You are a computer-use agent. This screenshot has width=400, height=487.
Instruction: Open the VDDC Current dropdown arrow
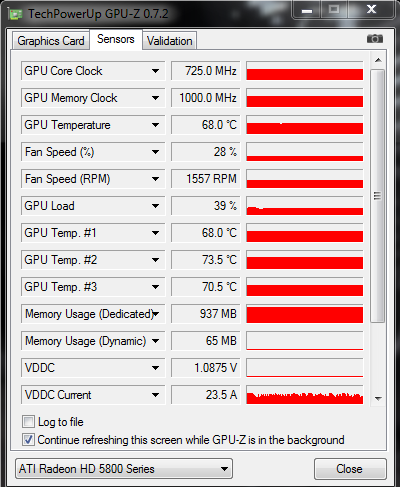tap(155, 395)
